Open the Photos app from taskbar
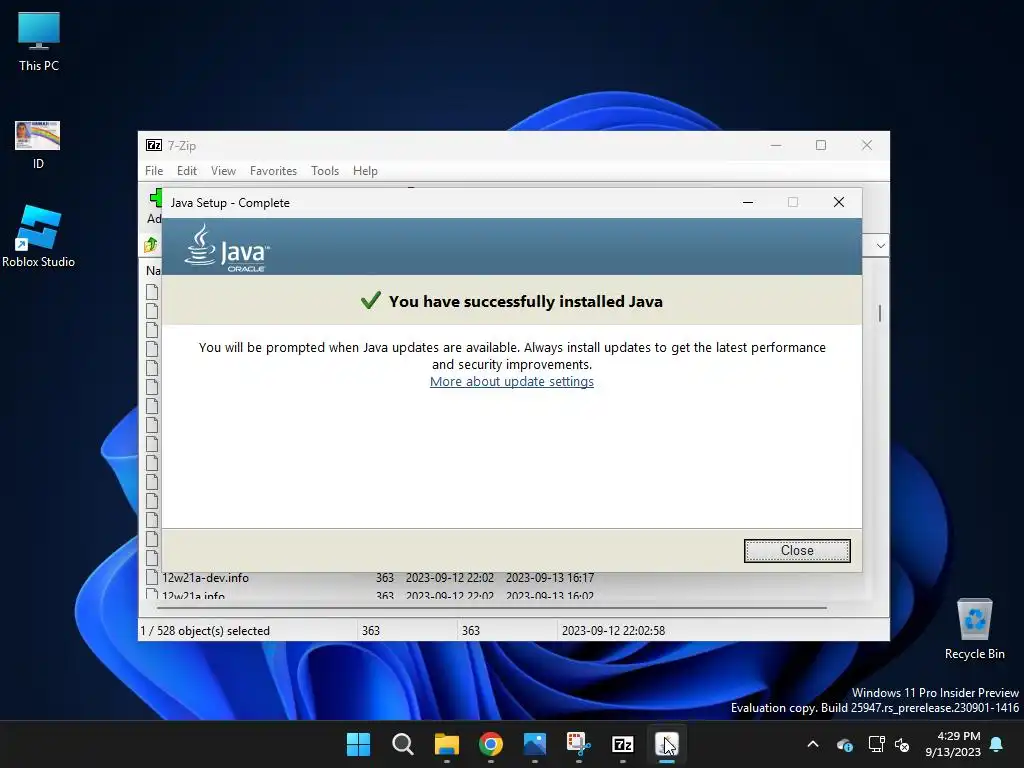This screenshot has height=768, width=1024. point(535,744)
